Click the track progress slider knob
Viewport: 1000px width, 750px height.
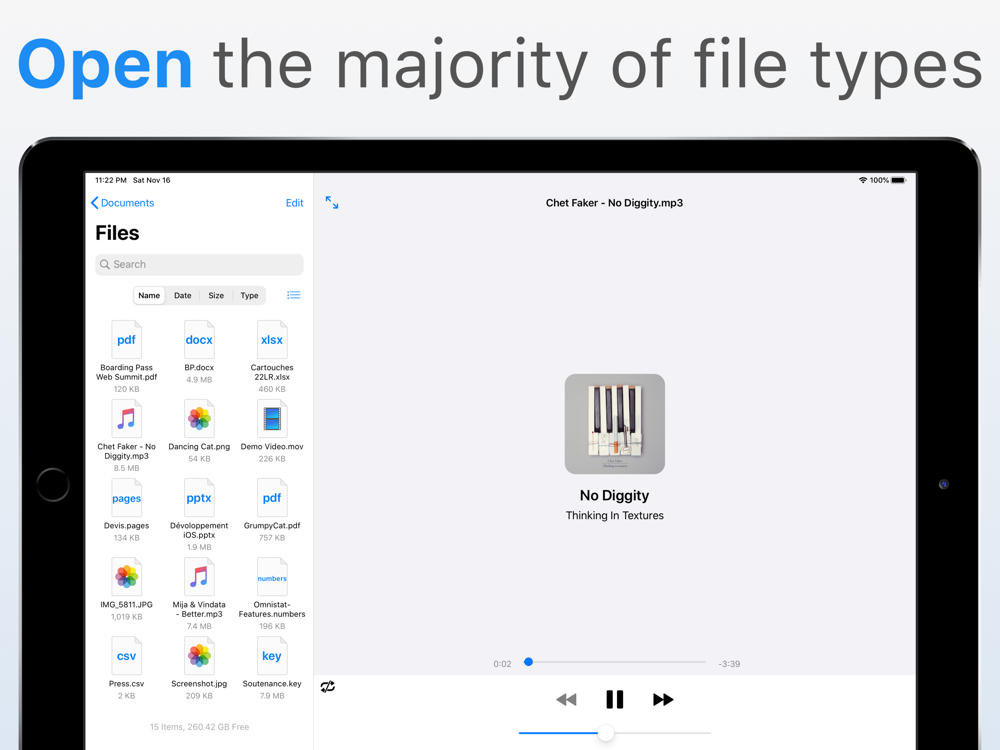(x=528, y=662)
